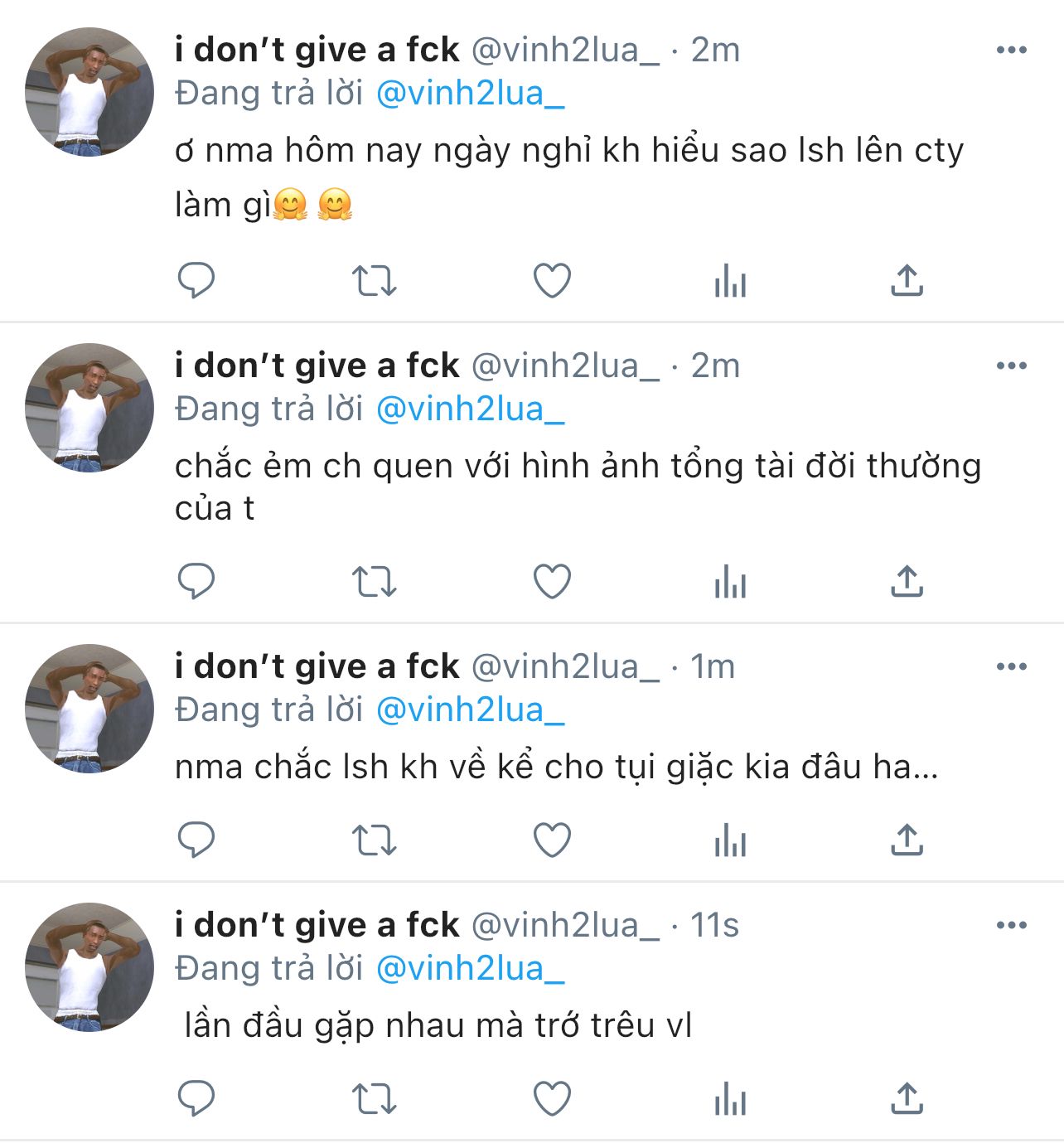Open @vinh2lua_ reply link in first tweet

pyautogui.click(x=470, y=94)
